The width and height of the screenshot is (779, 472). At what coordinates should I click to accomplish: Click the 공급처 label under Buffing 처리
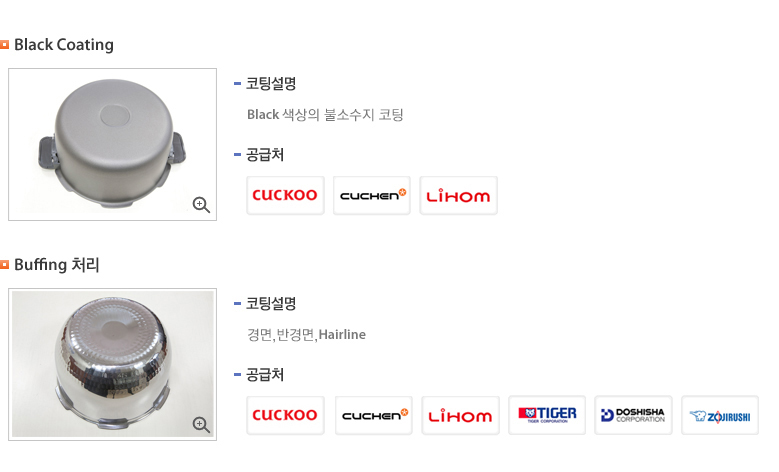tap(265, 375)
